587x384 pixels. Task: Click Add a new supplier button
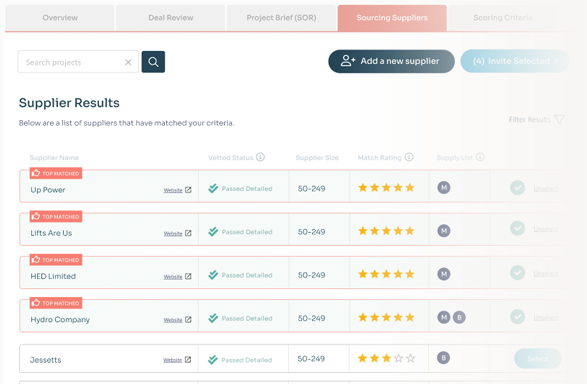point(391,61)
